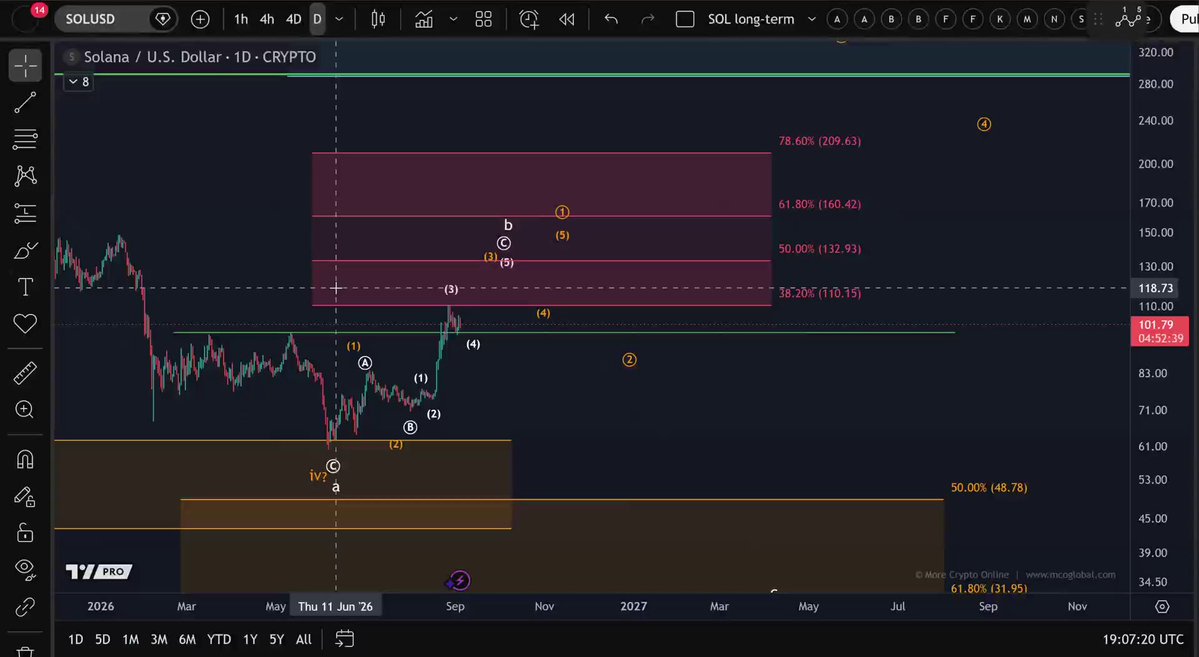Toggle stay in drawing mode
Image resolution: width=1199 pixels, height=657 pixels.
(x=25, y=496)
